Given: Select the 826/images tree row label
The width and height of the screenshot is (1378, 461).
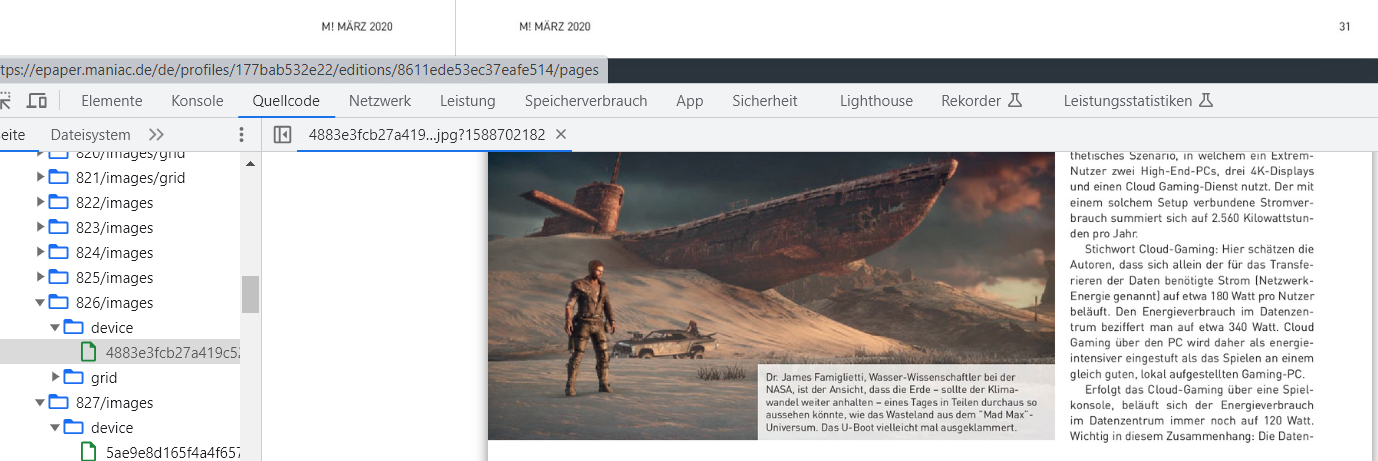Looking at the screenshot, I should point(114,302).
